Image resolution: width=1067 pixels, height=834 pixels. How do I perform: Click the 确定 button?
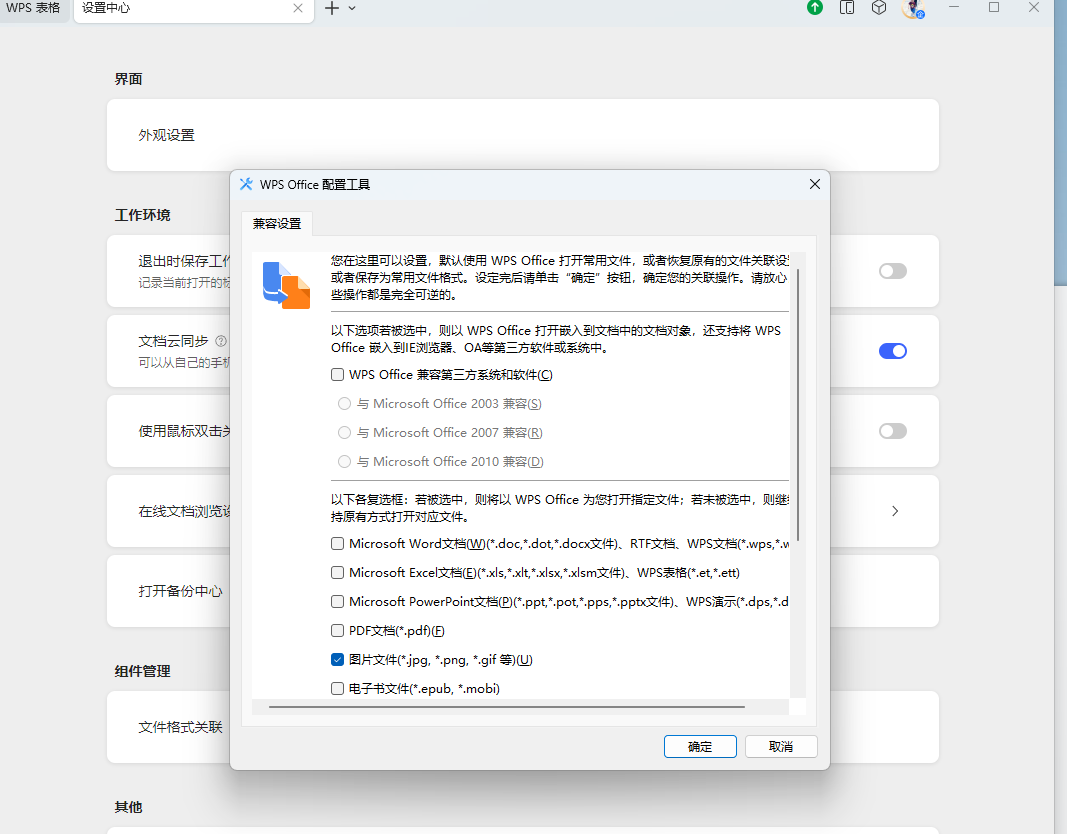coord(700,746)
